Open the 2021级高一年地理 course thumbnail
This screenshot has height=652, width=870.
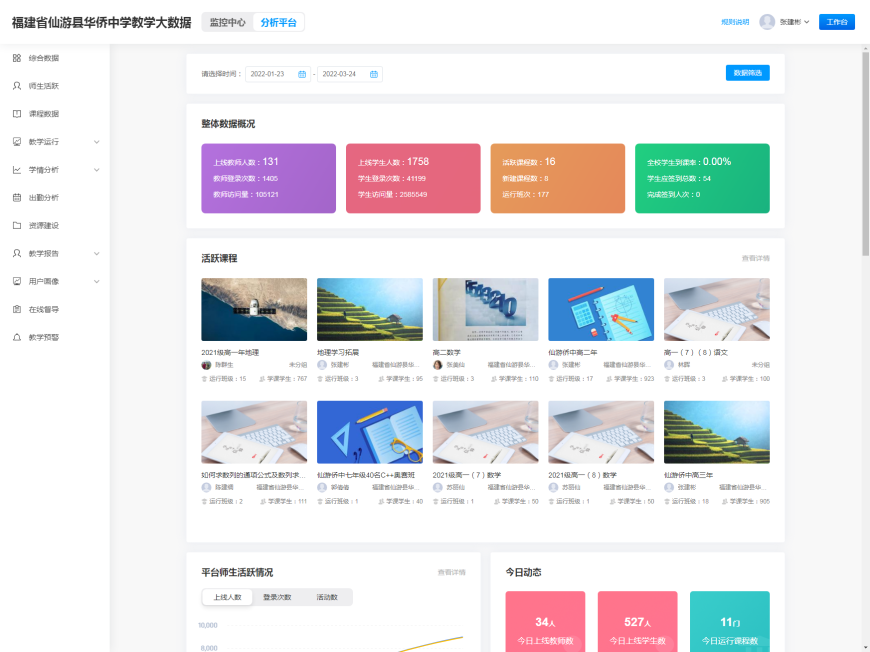pos(254,310)
